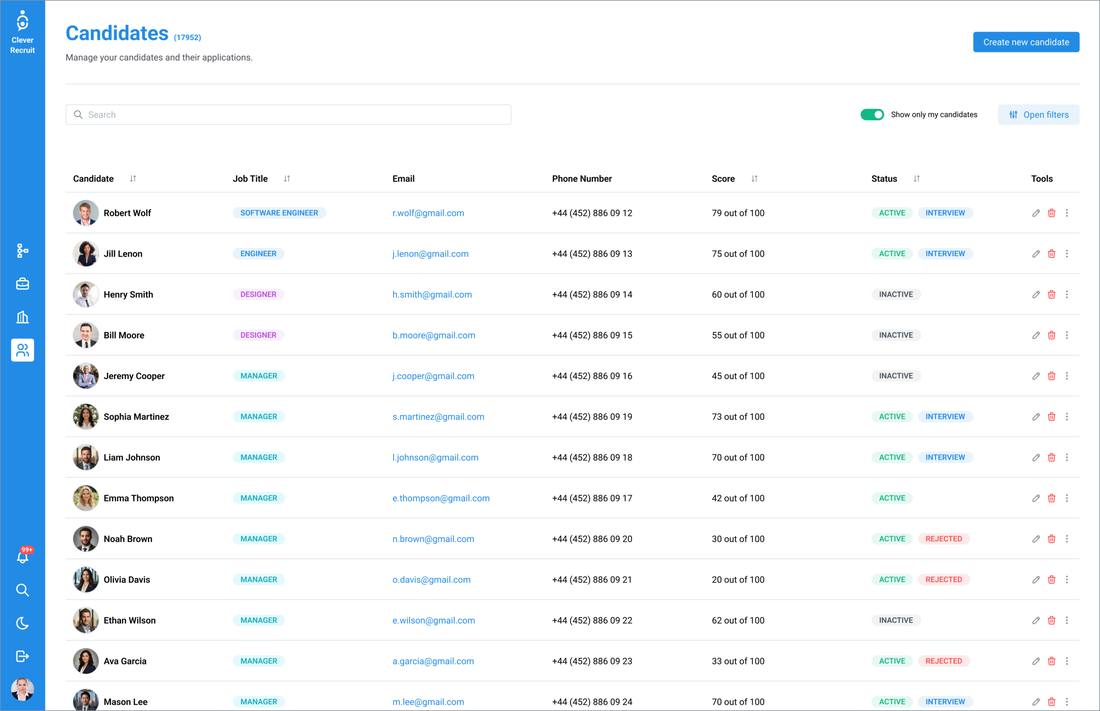The height and width of the screenshot is (711, 1100).
Task: Delete Ethan Wilson using trash icon
Action: coord(1051,620)
